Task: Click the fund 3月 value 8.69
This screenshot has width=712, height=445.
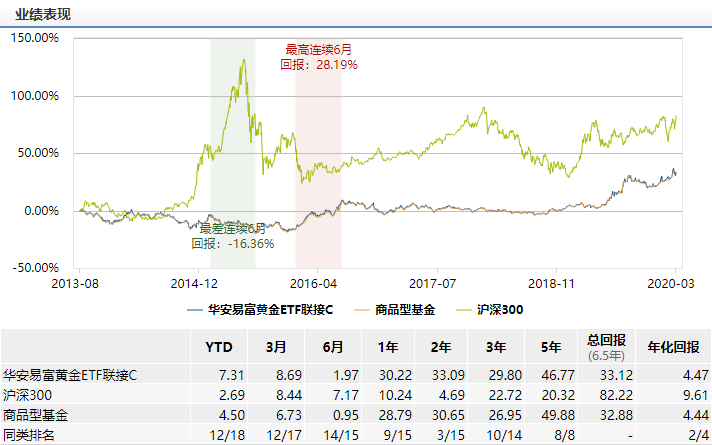Action: [289, 375]
